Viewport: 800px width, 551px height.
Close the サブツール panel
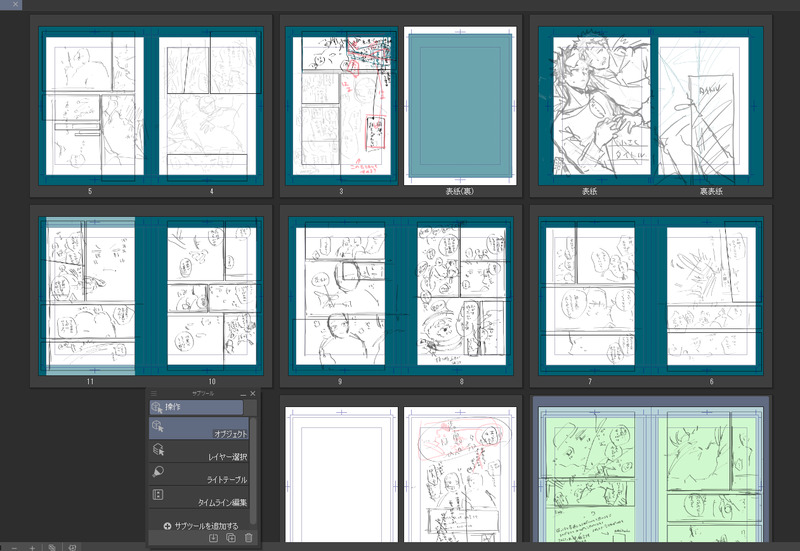(x=253, y=393)
